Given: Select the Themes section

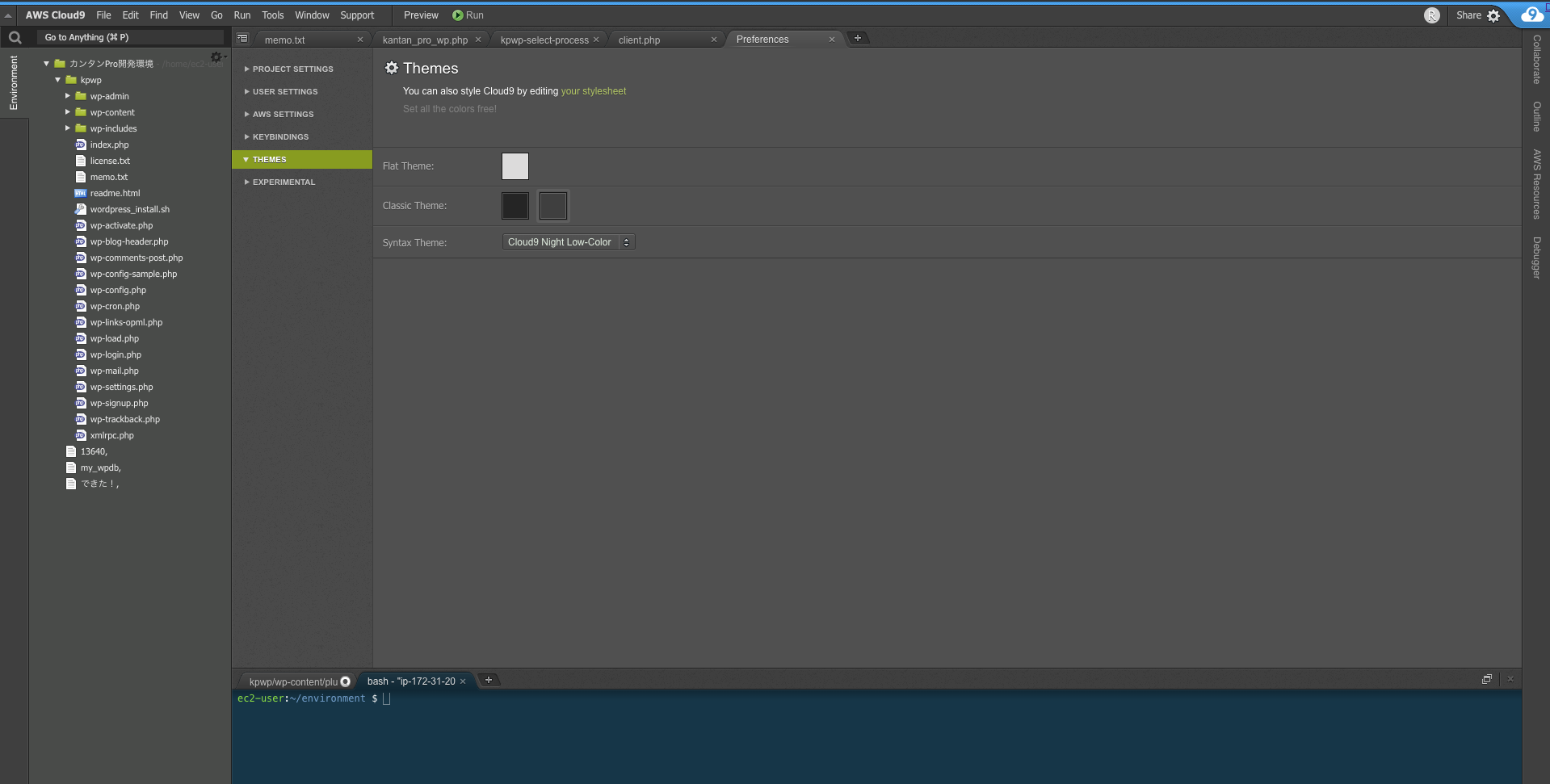Looking at the screenshot, I should tap(302, 160).
